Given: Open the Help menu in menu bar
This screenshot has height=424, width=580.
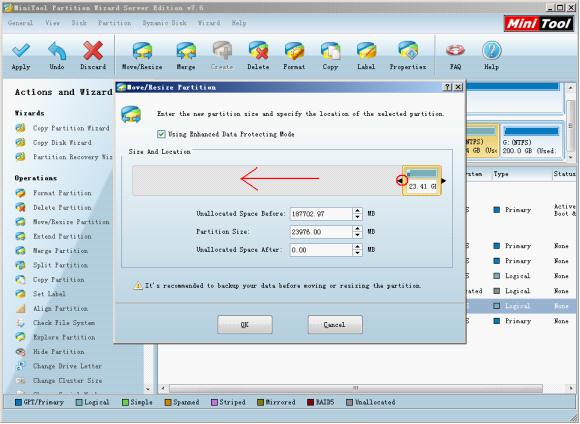Looking at the screenshot, I should [x=239, y=23].
